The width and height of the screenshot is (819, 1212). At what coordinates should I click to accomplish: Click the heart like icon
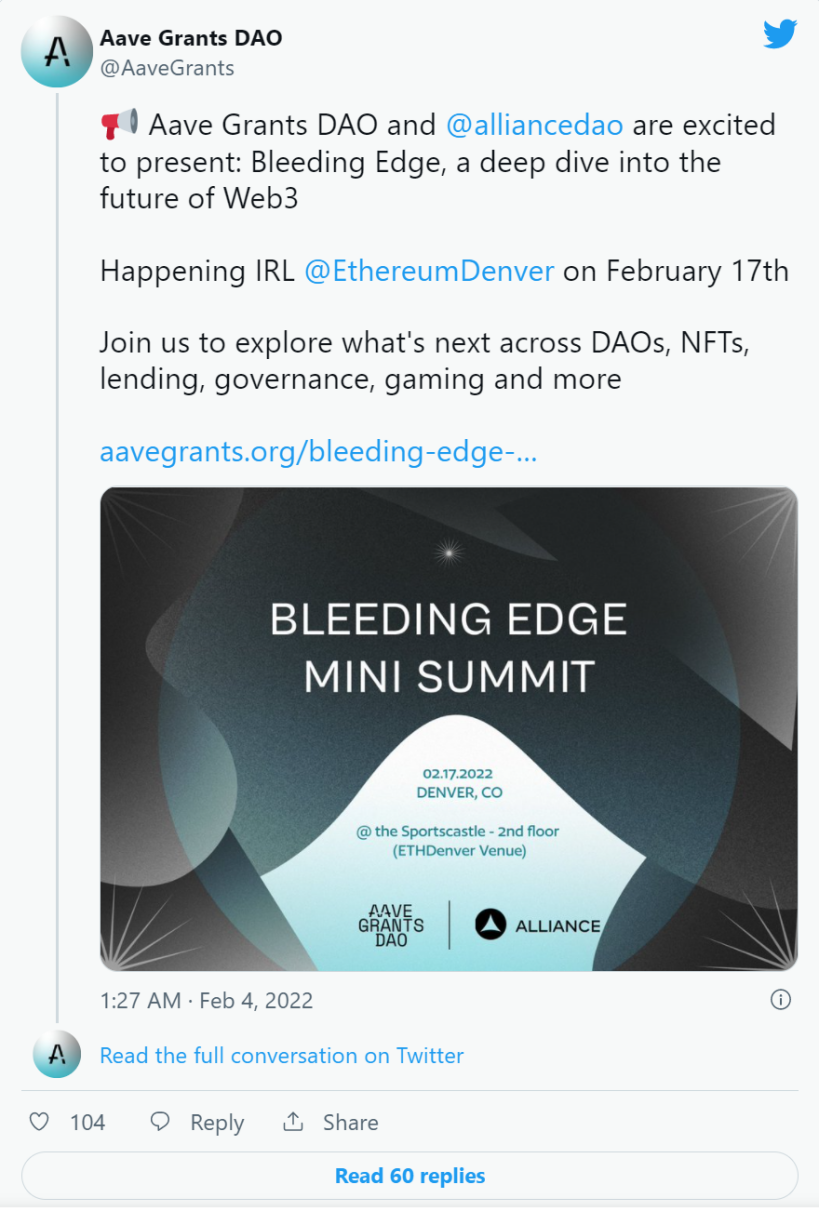click(x=39, y=1122)
